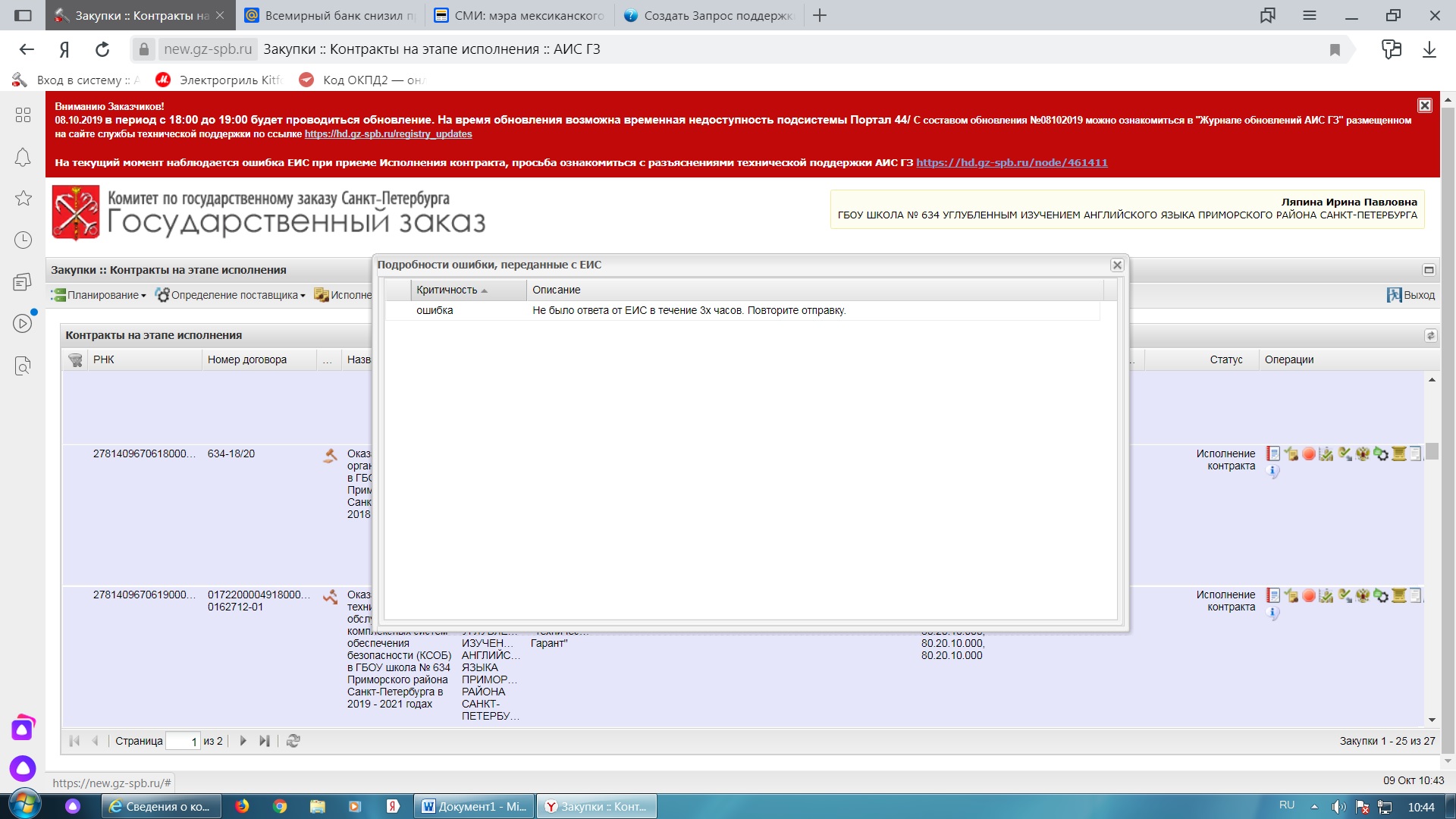This screenshot has width=1456, height=819.
Task: Go to the next page of contracts
Action: click(243, 741)
